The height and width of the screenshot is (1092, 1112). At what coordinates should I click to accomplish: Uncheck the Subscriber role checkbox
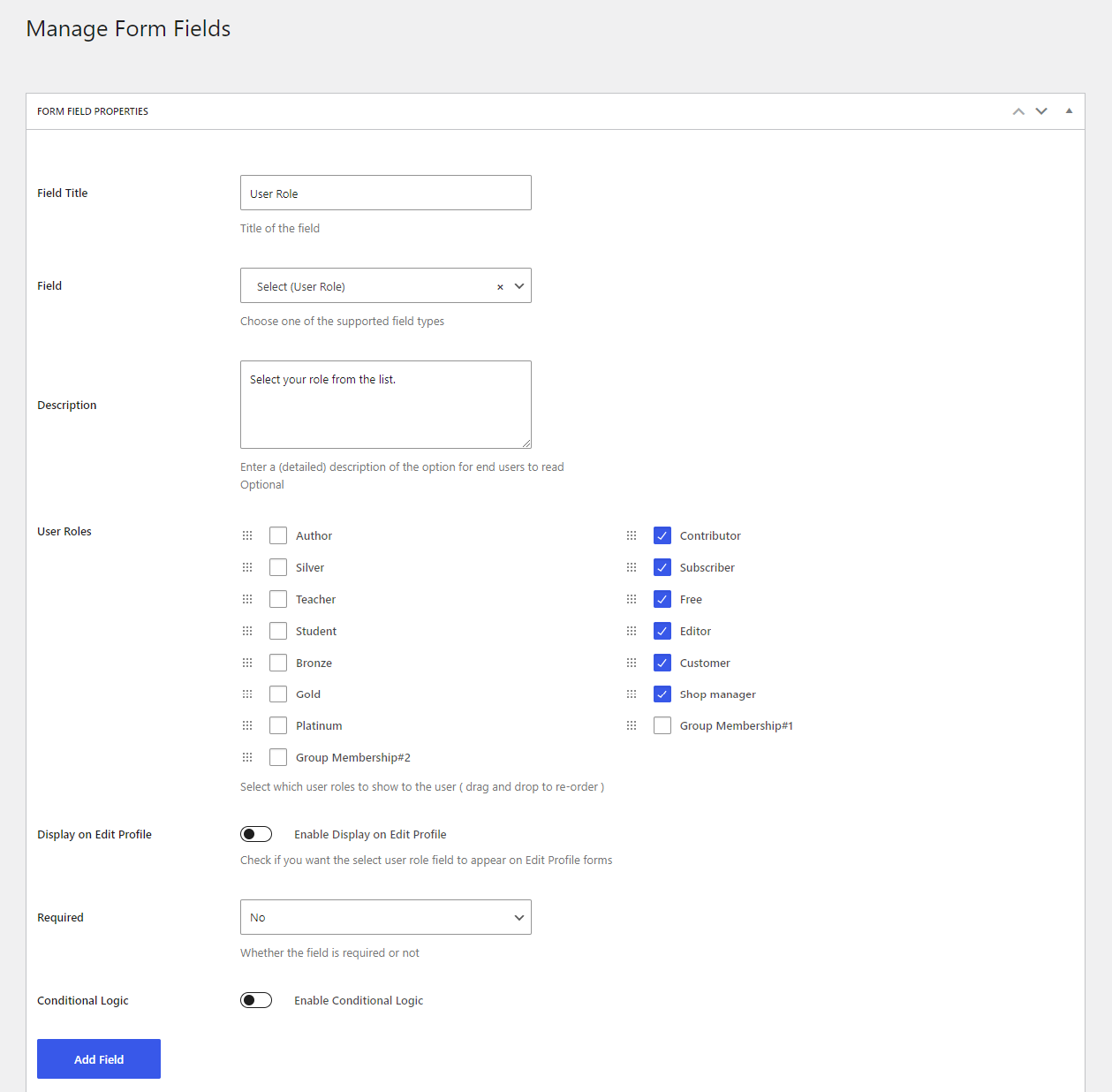(662, 566)
